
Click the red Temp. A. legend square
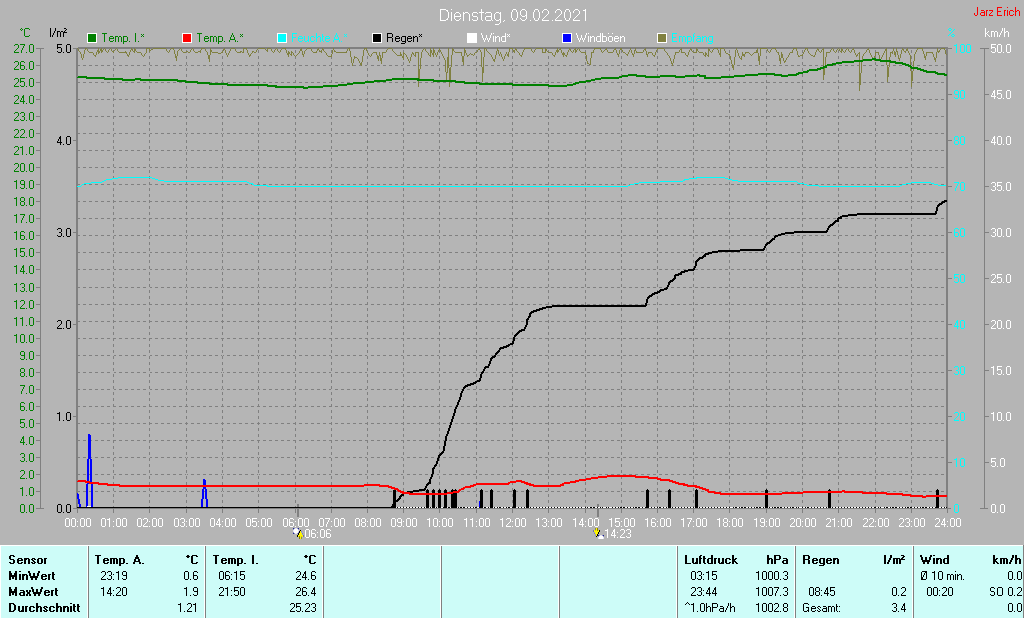pyautogui.click(x=187, y=38)
